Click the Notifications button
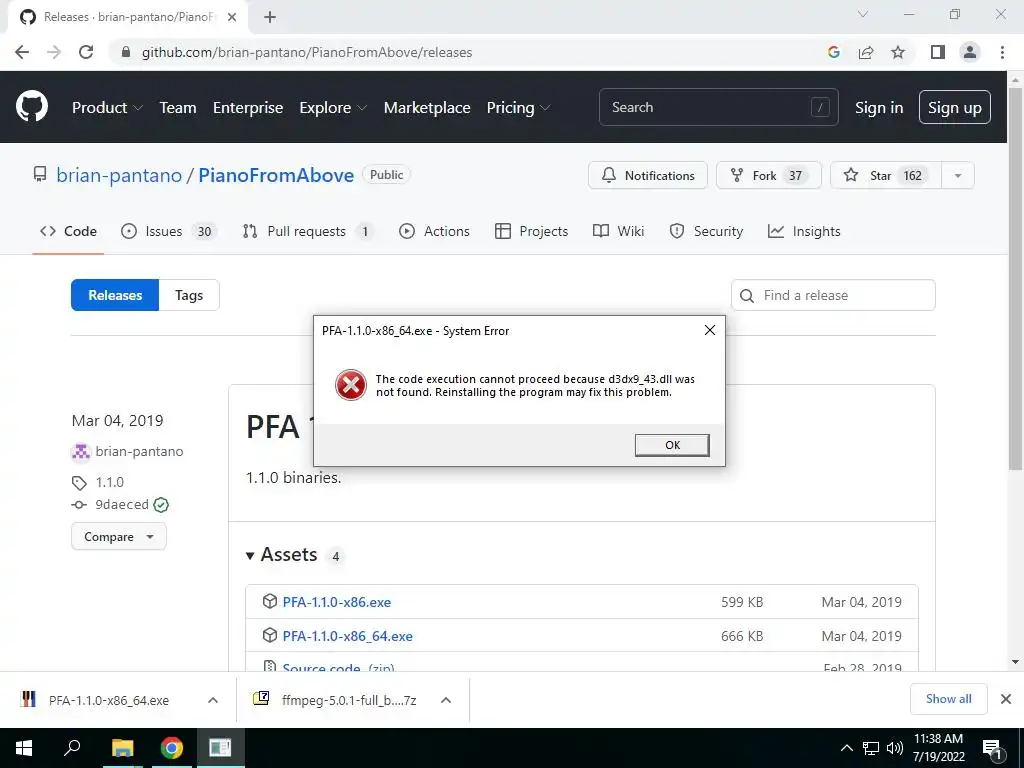This screenshot has width=1024, height=768. coord(648,175)
